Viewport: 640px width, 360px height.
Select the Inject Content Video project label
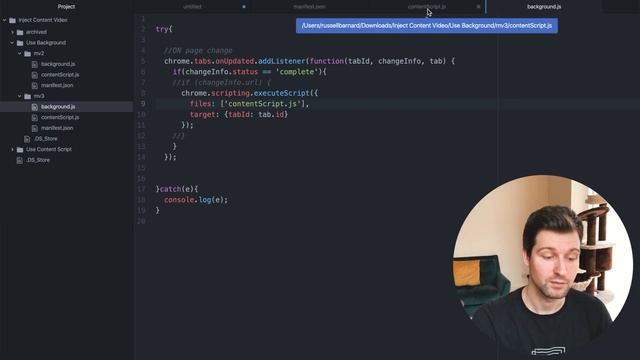point(43,20)
